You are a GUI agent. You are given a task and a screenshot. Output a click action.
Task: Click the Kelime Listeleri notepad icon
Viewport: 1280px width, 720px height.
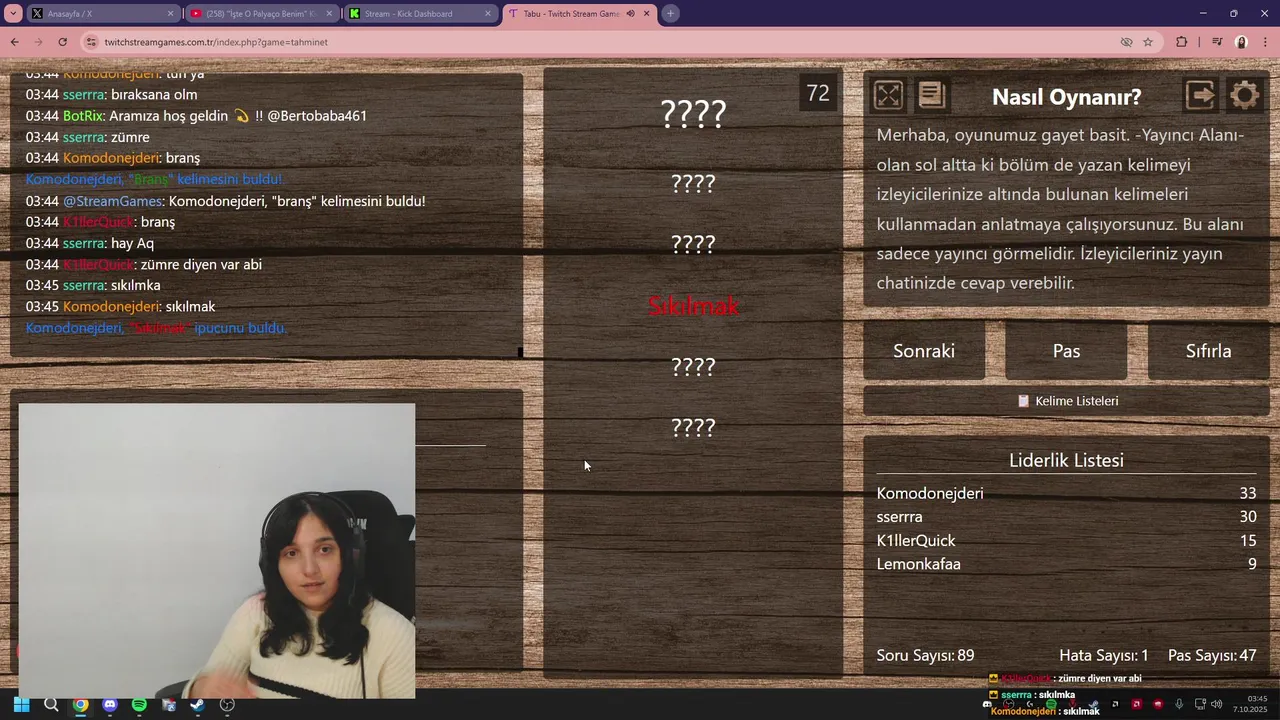(1023, 401)
